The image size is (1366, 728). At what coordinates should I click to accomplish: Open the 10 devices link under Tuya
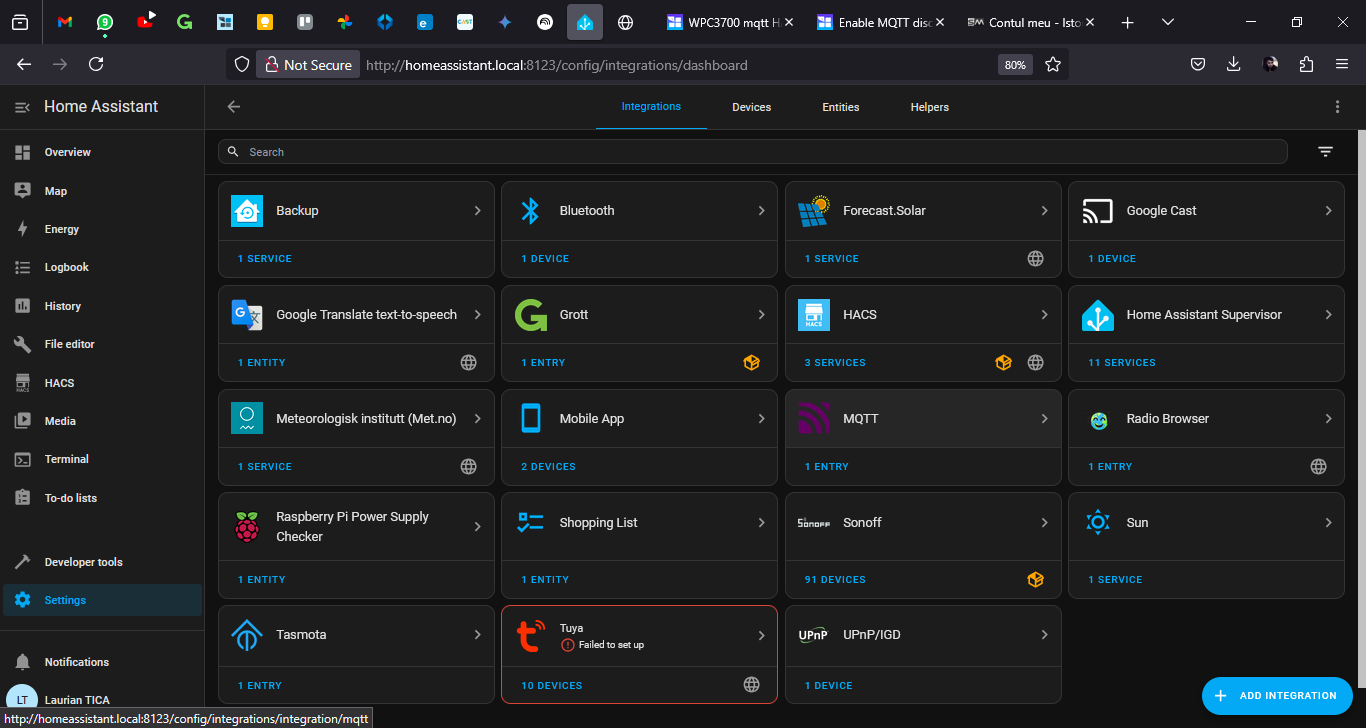click(x=551, y=686)
